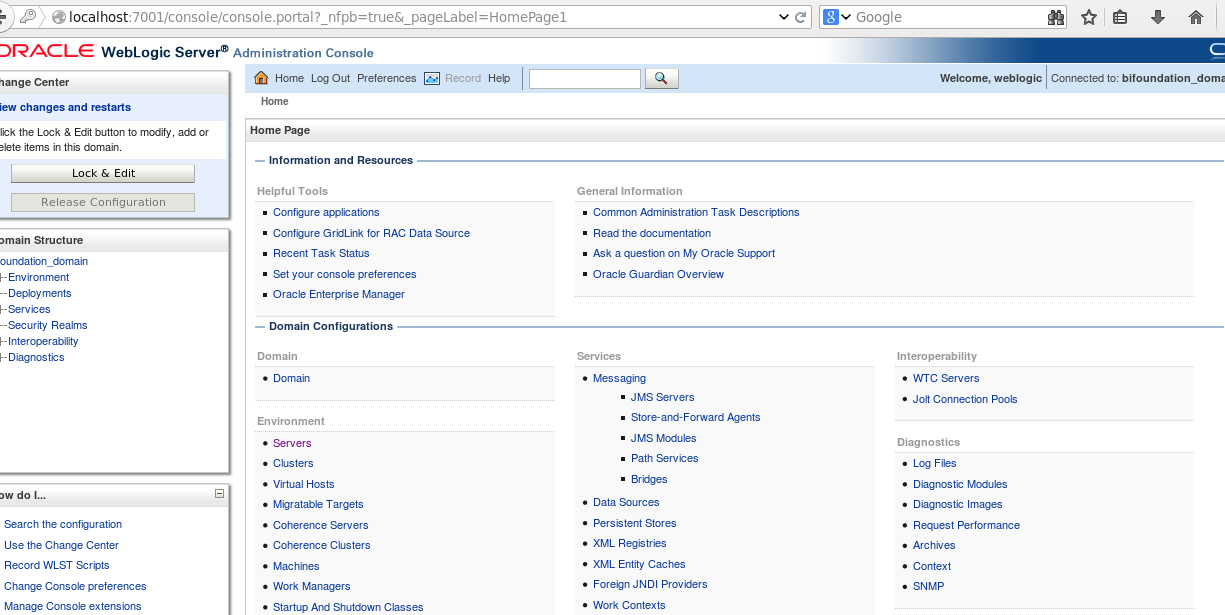Screen dimensions: 1225x615
Task: Open Data Sources link
Action: click(x=626, y=502)
